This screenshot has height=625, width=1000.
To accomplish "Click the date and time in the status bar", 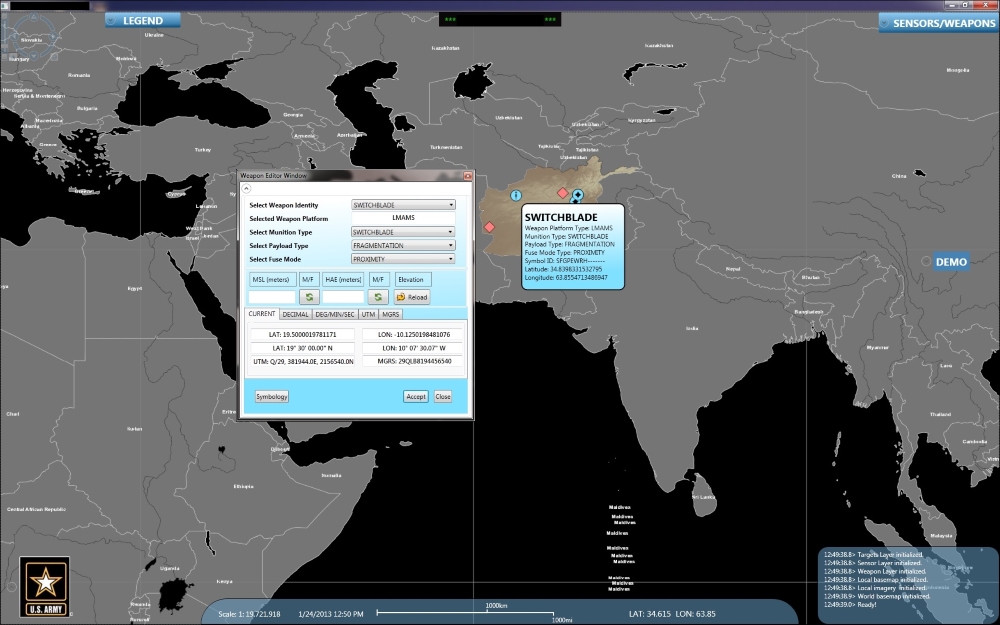I will point(330,614).
